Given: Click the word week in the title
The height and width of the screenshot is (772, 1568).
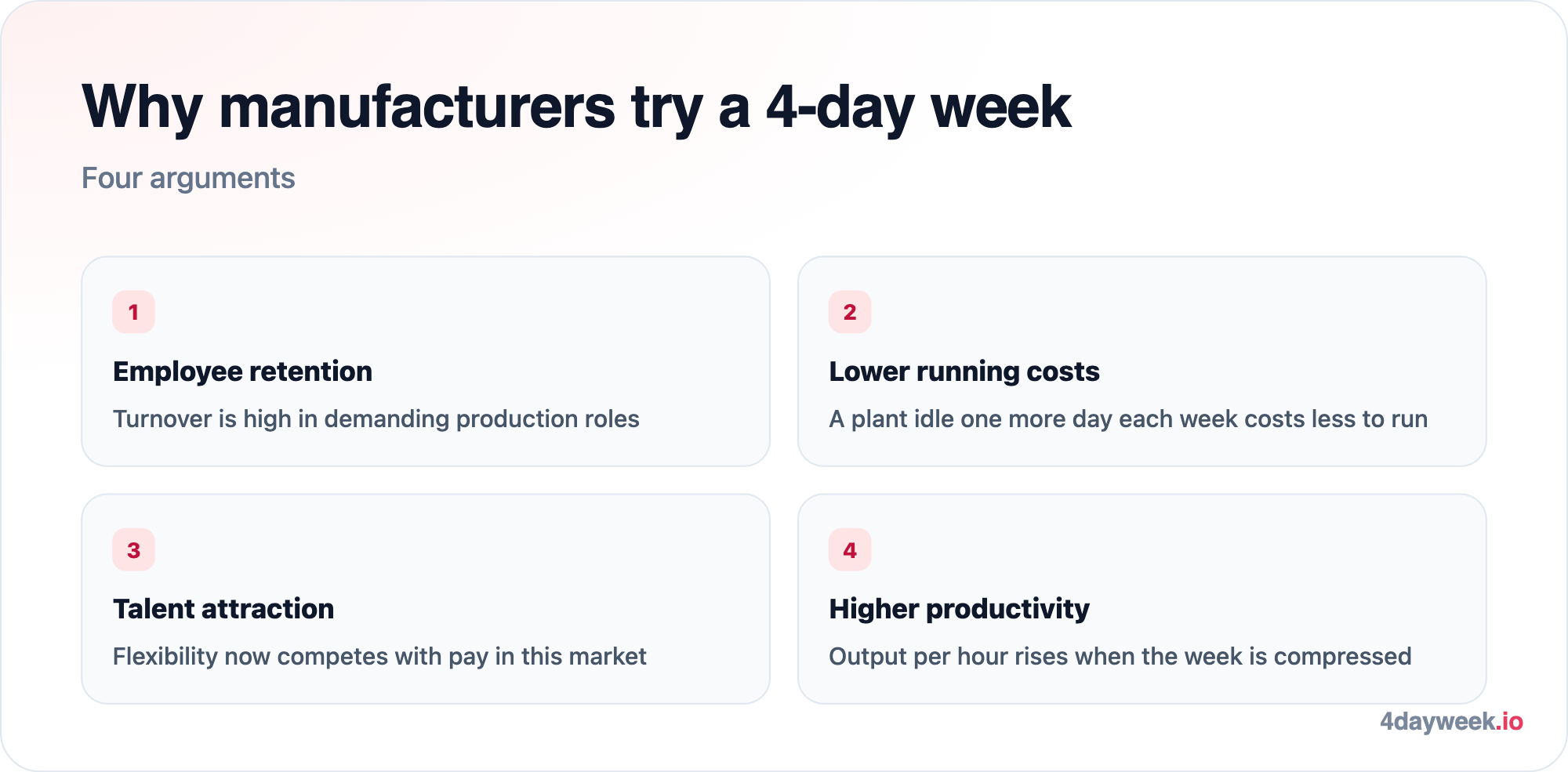Looking at the screenshot, I should coord(1000,107).
